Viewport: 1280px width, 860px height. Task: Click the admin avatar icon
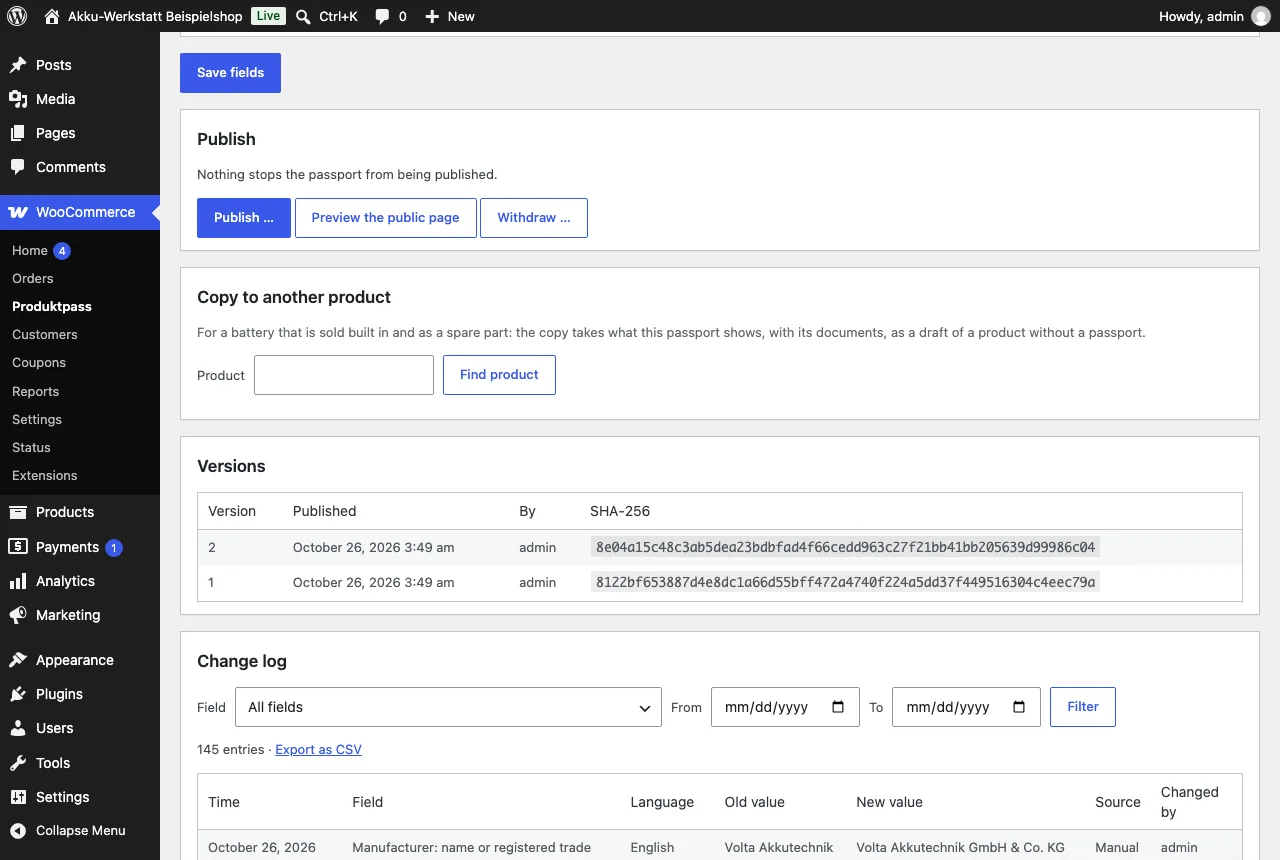1261,17
